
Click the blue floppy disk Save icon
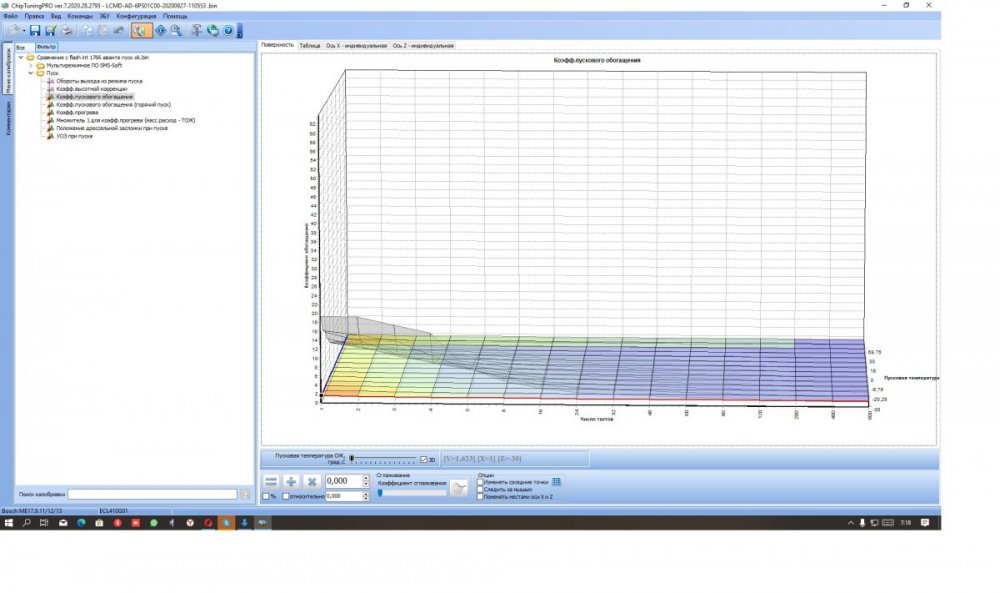tap(34, 31)
